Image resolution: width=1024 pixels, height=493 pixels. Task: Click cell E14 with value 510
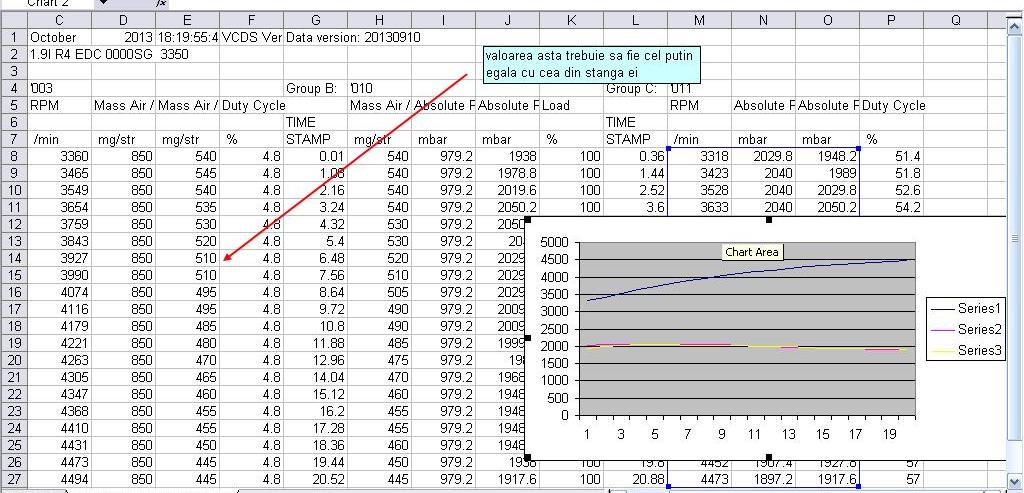click(187, 258)
